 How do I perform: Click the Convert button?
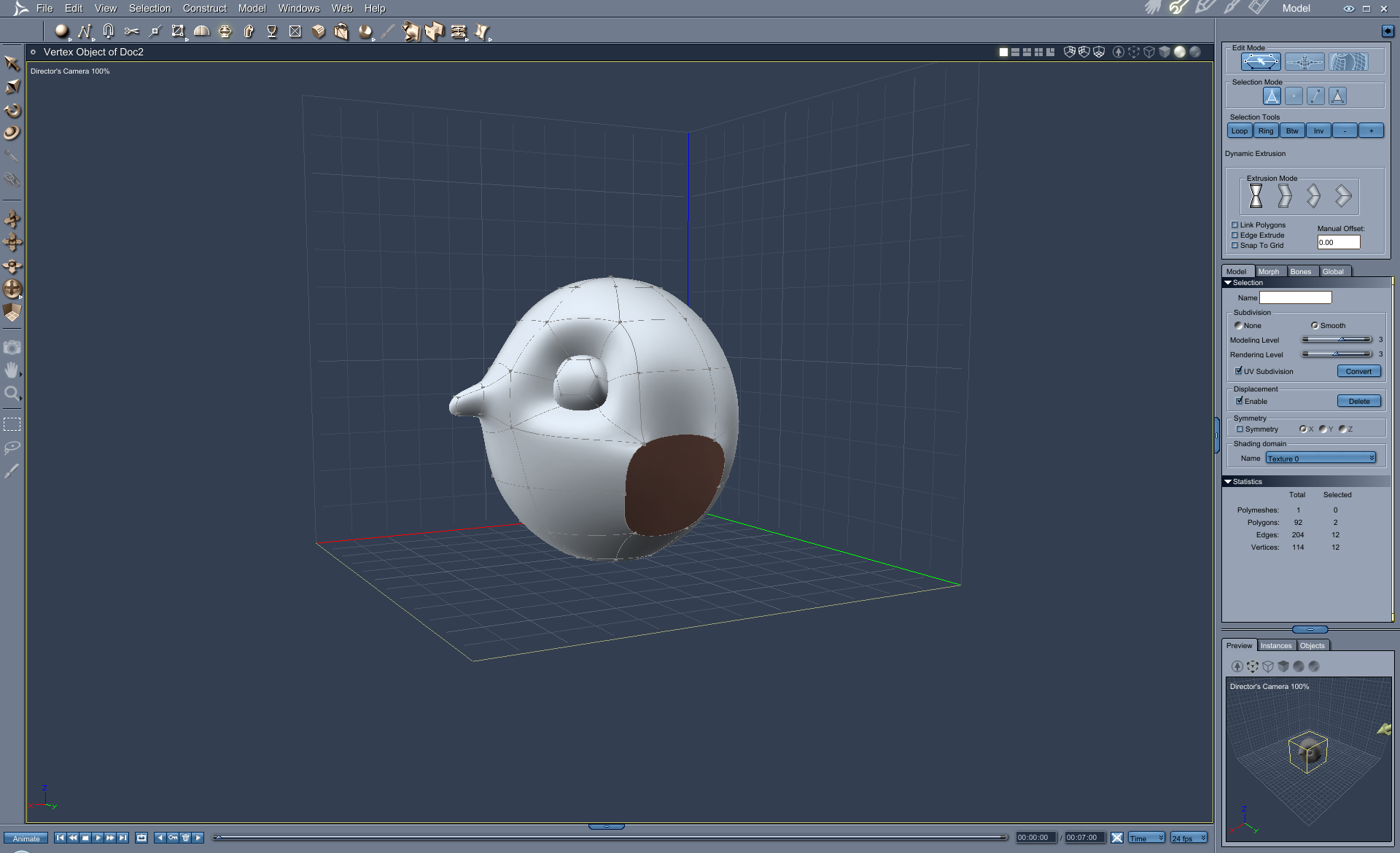pyautogui.click(x=1358, y=371)
